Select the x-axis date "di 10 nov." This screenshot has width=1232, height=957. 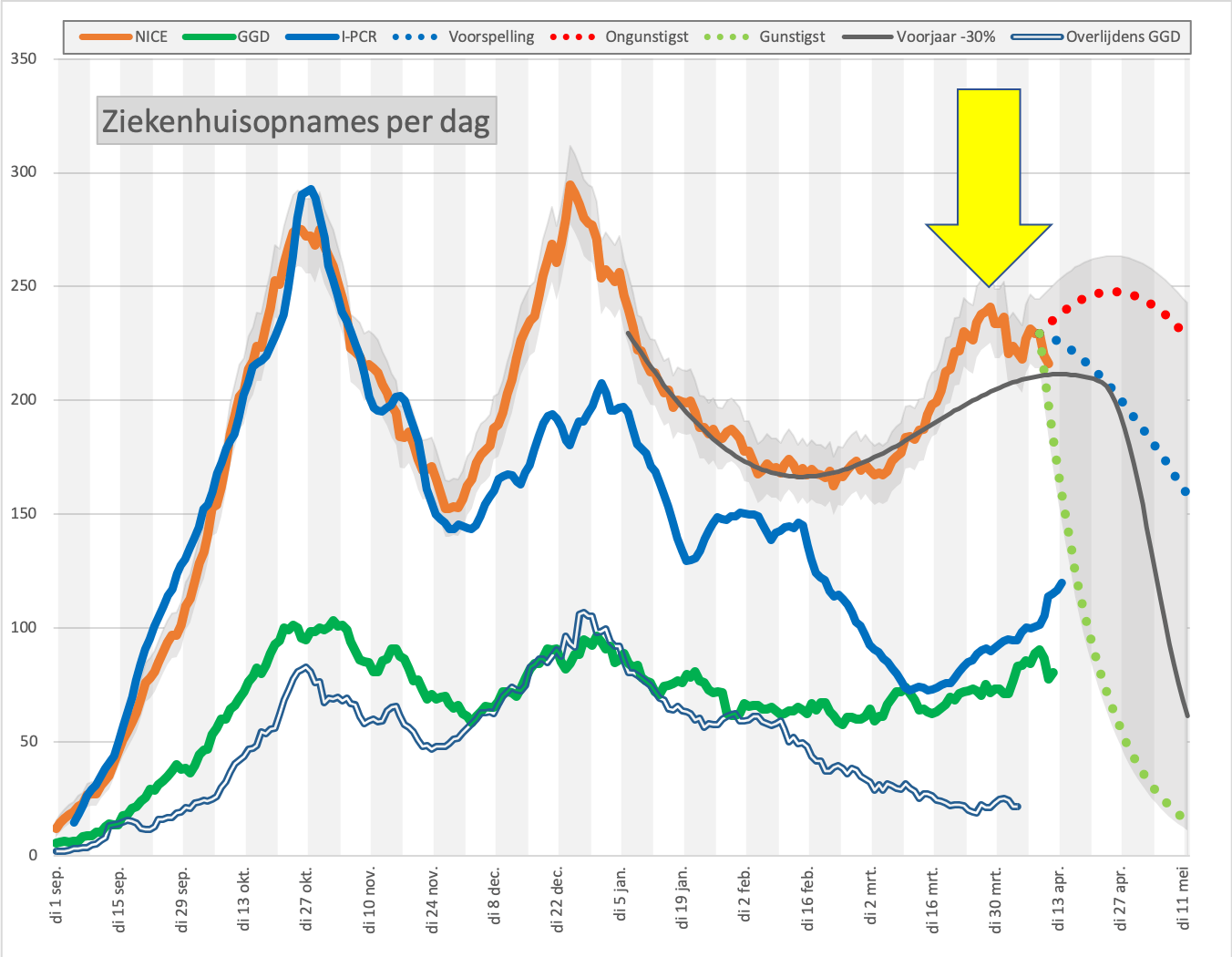click(x=371, y=900)
